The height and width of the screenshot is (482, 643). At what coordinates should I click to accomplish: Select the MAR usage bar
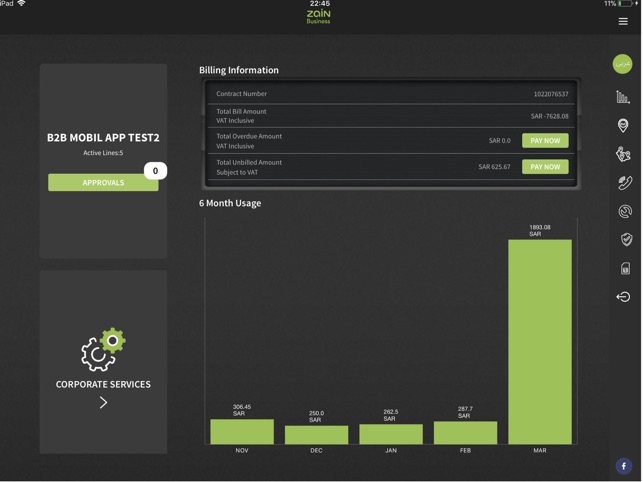(x=540, y=342)
